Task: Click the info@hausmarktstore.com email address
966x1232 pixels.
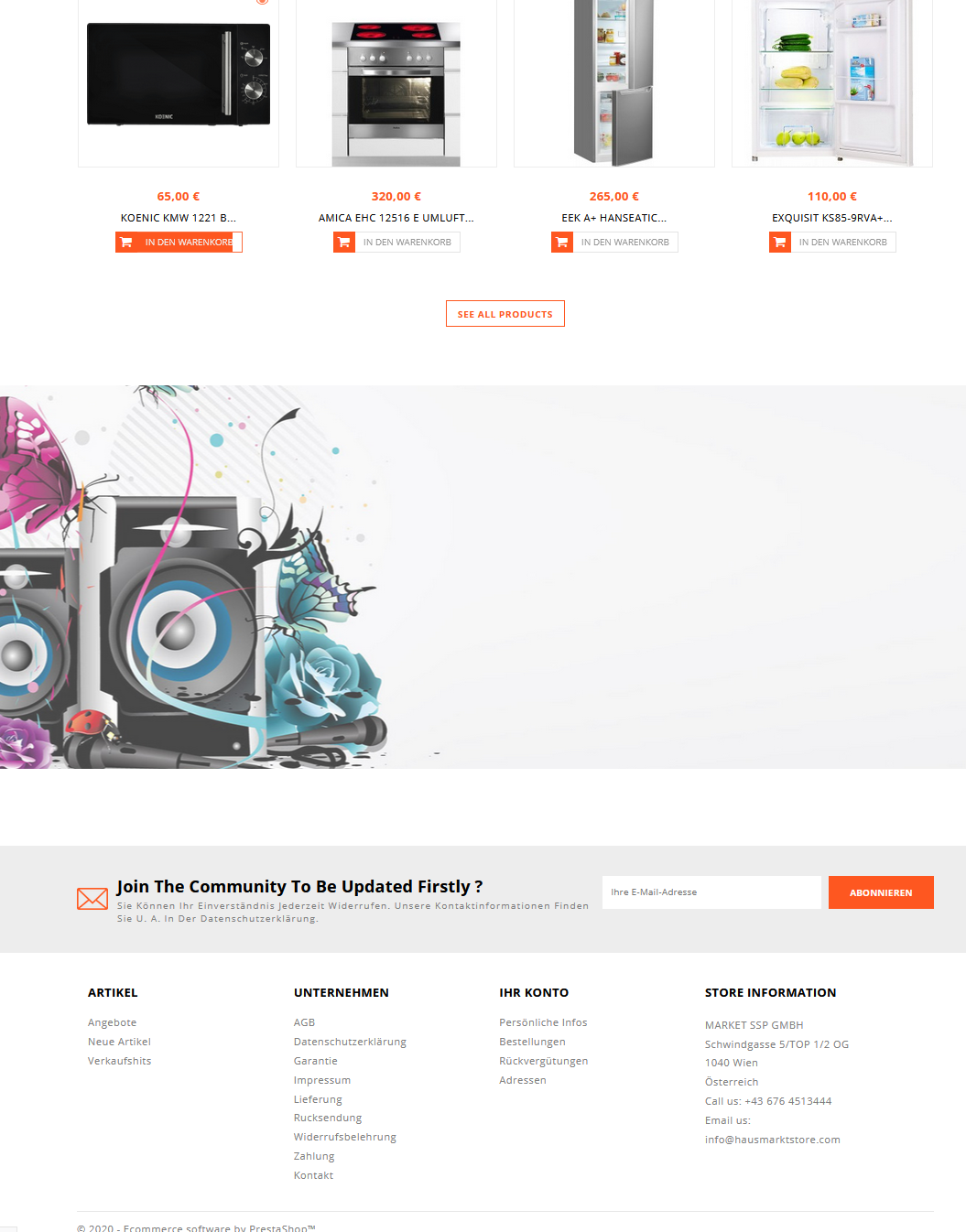Action: coord(773,1140)
